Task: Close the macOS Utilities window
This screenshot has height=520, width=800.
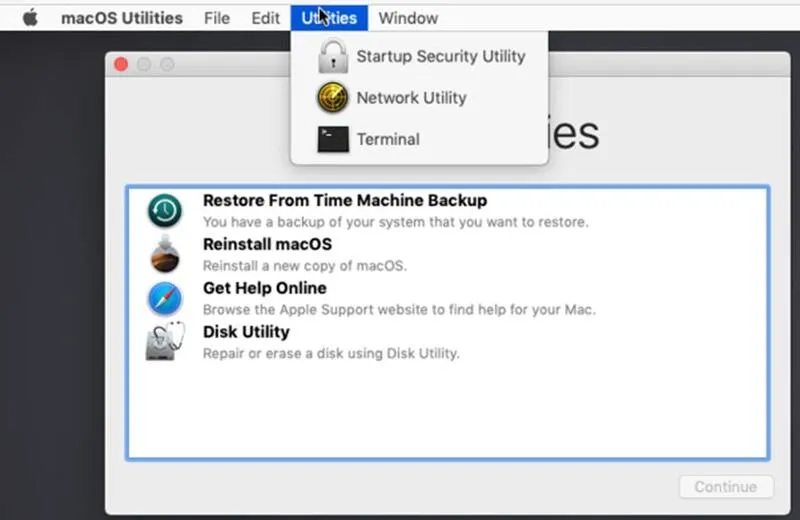Action: click(x=121, y=64)
